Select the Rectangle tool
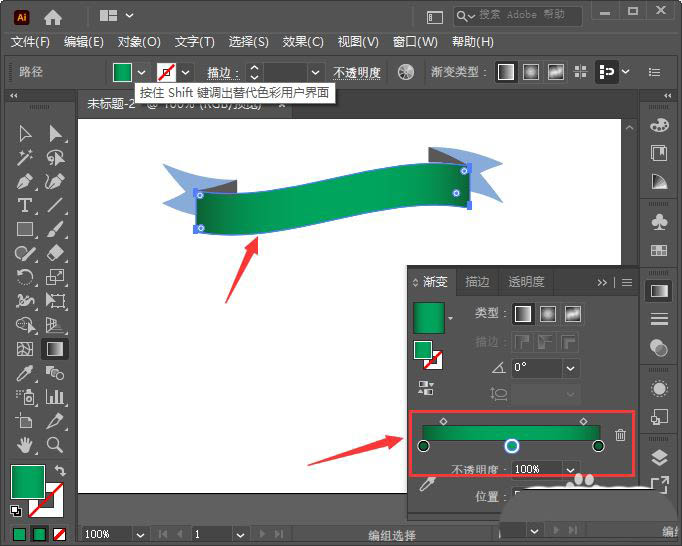The height and width of the screenshot is (546, 682). click(25, 229)
